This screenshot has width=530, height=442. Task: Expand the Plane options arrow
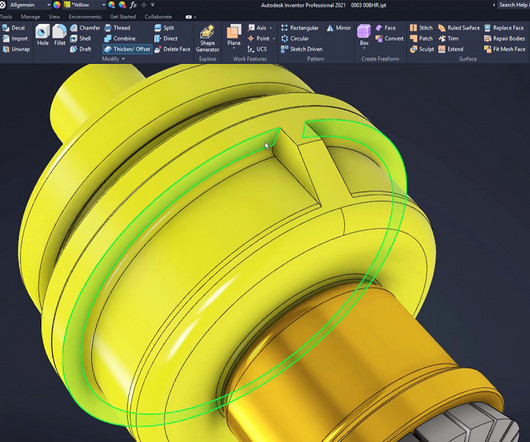234,49
